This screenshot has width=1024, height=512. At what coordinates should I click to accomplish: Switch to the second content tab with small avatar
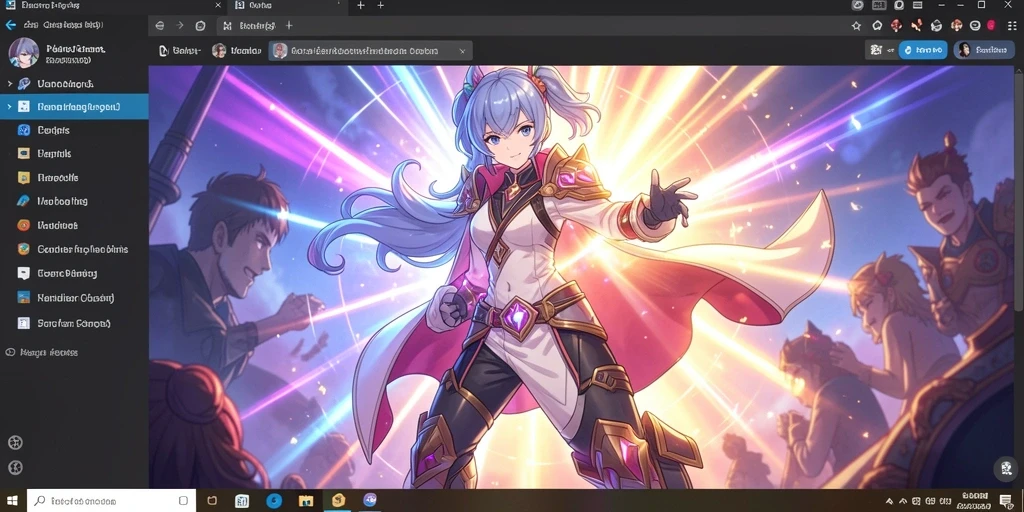[x=236, y=50]
